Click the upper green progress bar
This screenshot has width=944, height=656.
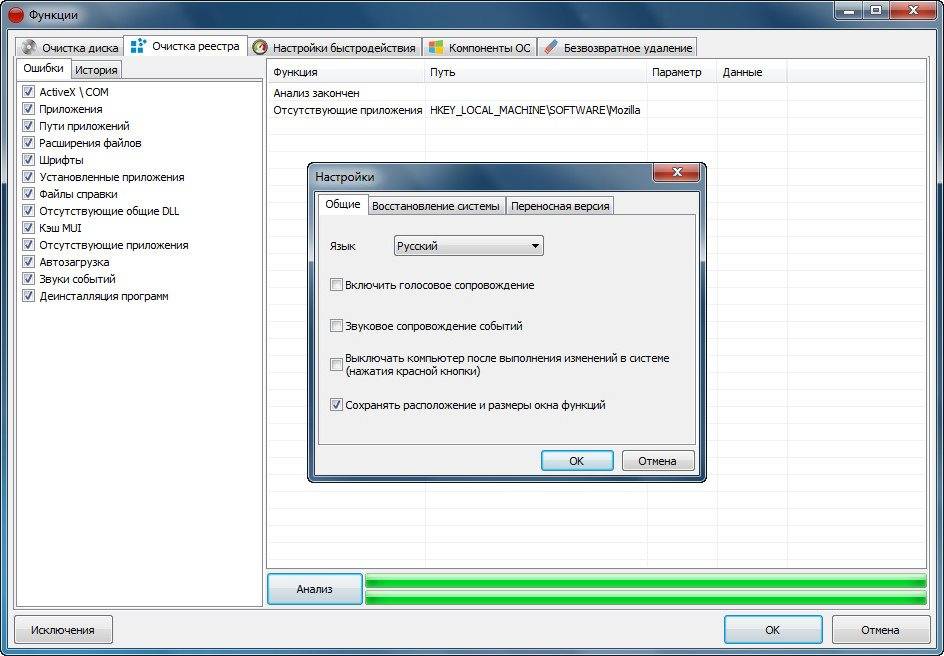(645, 581)
